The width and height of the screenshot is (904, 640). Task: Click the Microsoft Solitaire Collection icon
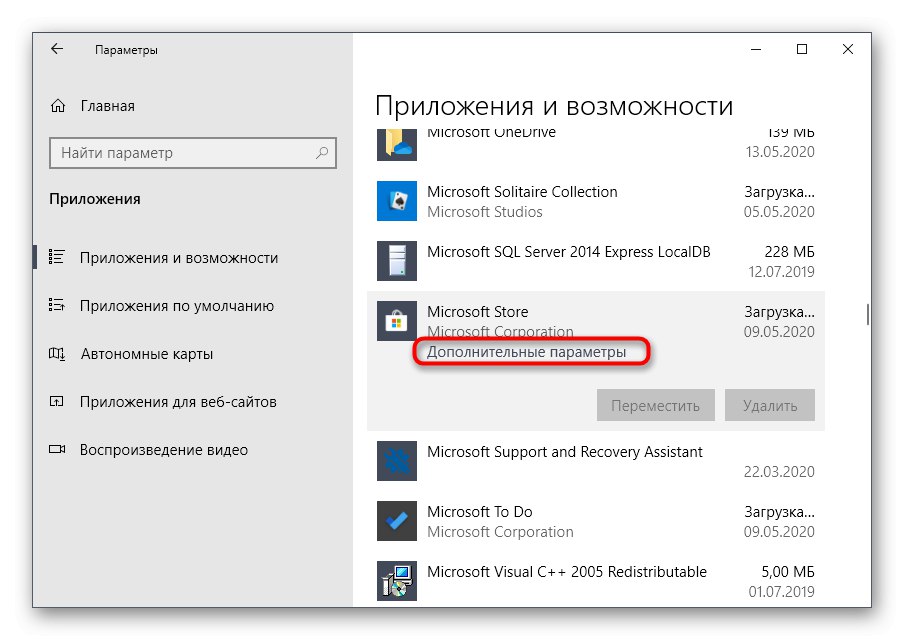point(397,201)
